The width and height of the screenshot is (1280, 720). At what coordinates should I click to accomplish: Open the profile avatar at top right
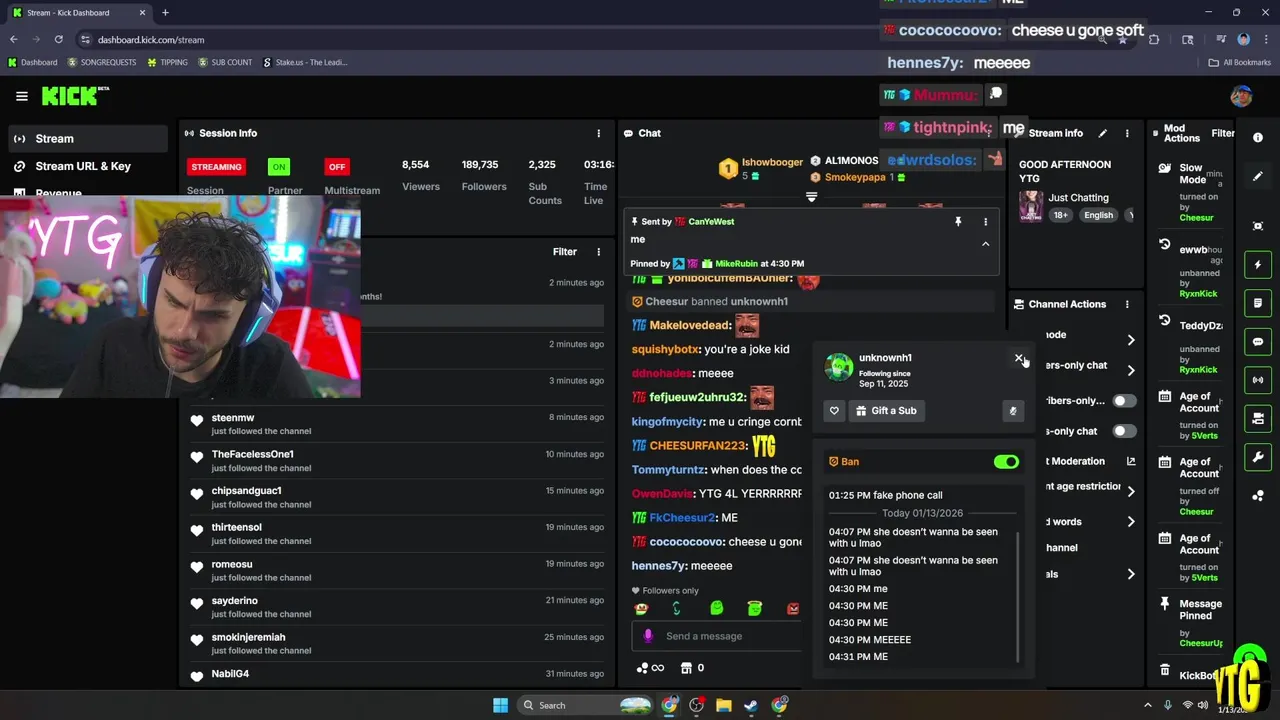pos(1241,96)
